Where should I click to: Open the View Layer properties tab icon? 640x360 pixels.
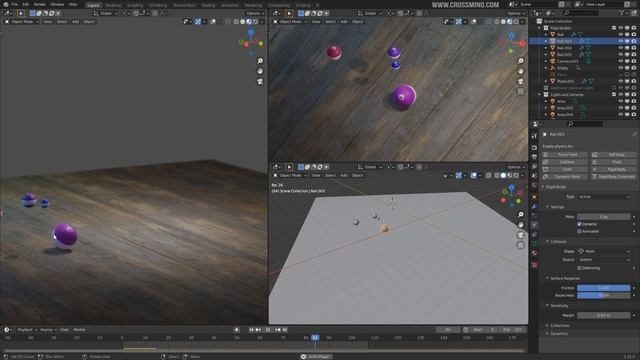[535, 167]
